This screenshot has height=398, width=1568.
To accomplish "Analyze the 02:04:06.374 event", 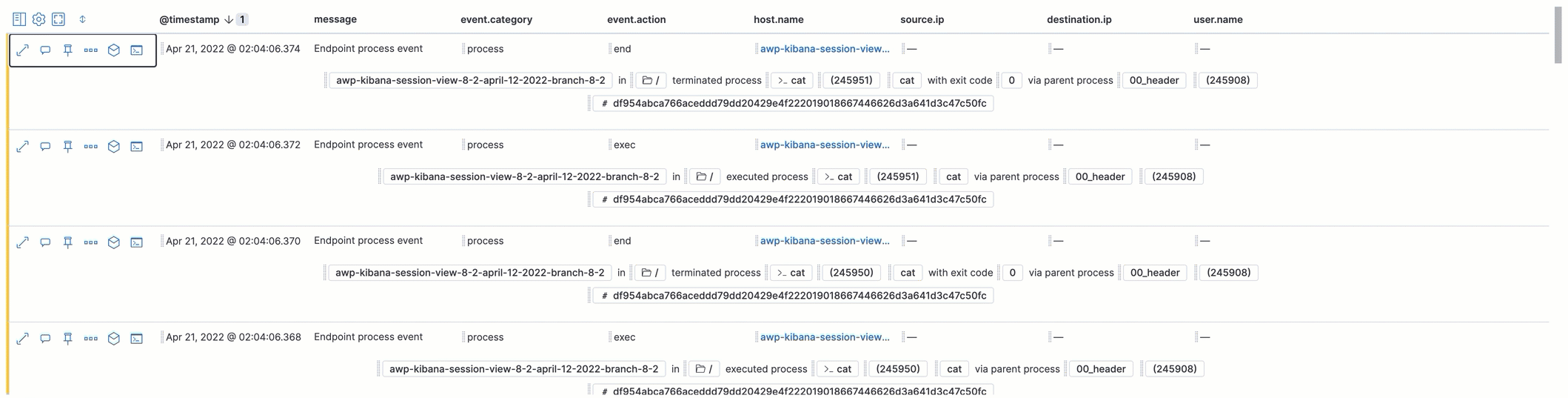I will point(114,50).
